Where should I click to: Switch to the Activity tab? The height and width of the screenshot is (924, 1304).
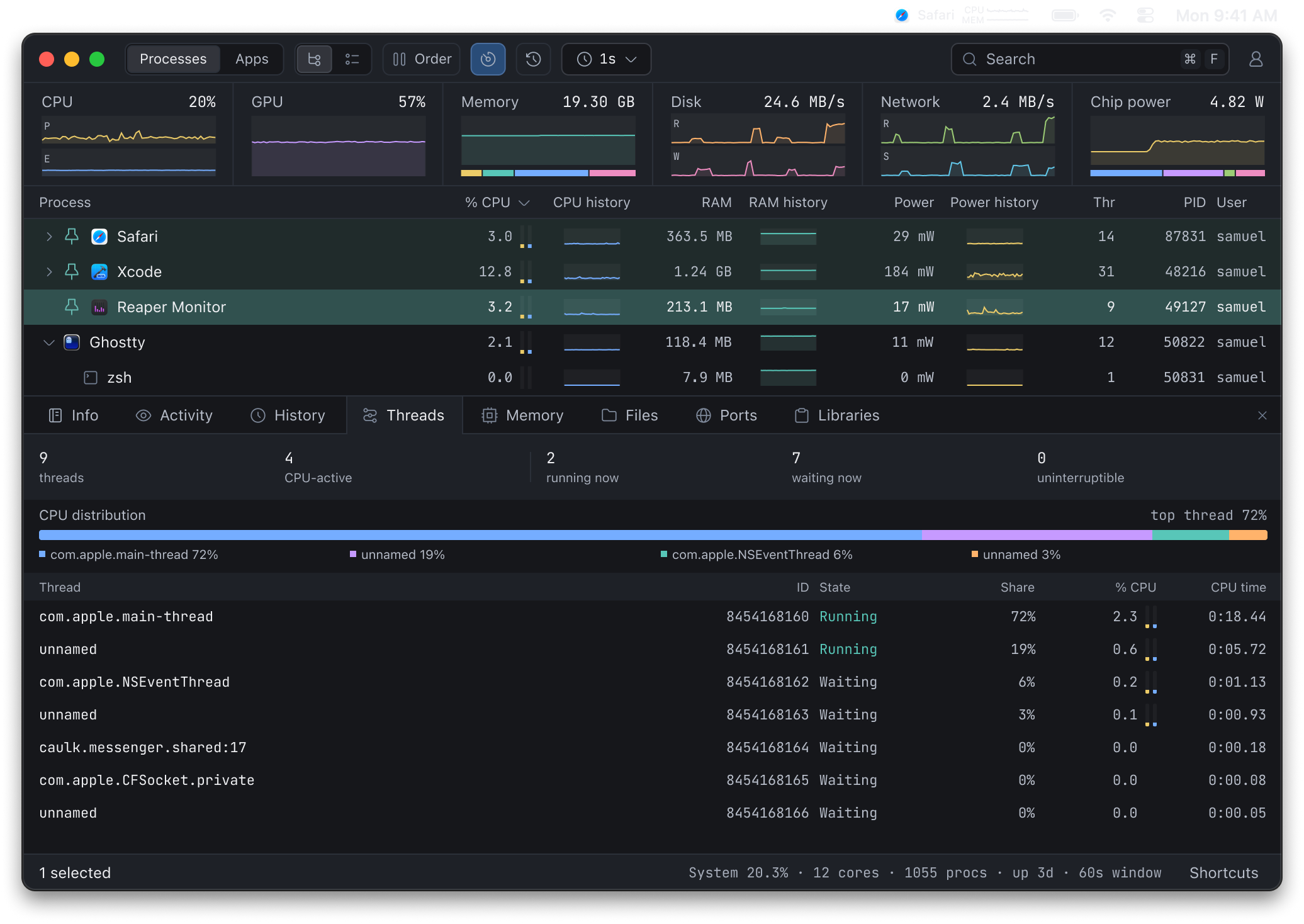point(174,415)
